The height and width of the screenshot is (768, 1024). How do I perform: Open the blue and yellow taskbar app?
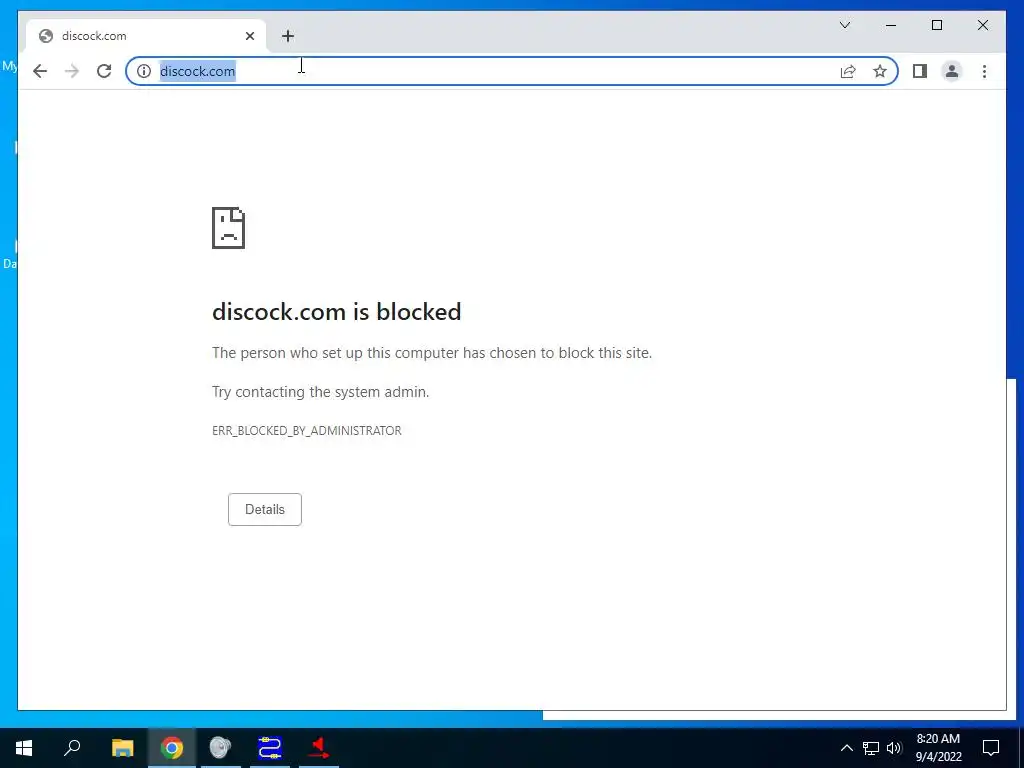click(x=270, y=748)
